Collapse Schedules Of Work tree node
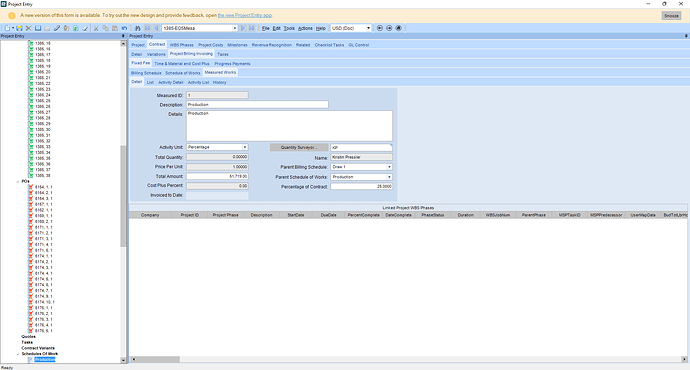The image size is (690, 370). pos(18,354)
